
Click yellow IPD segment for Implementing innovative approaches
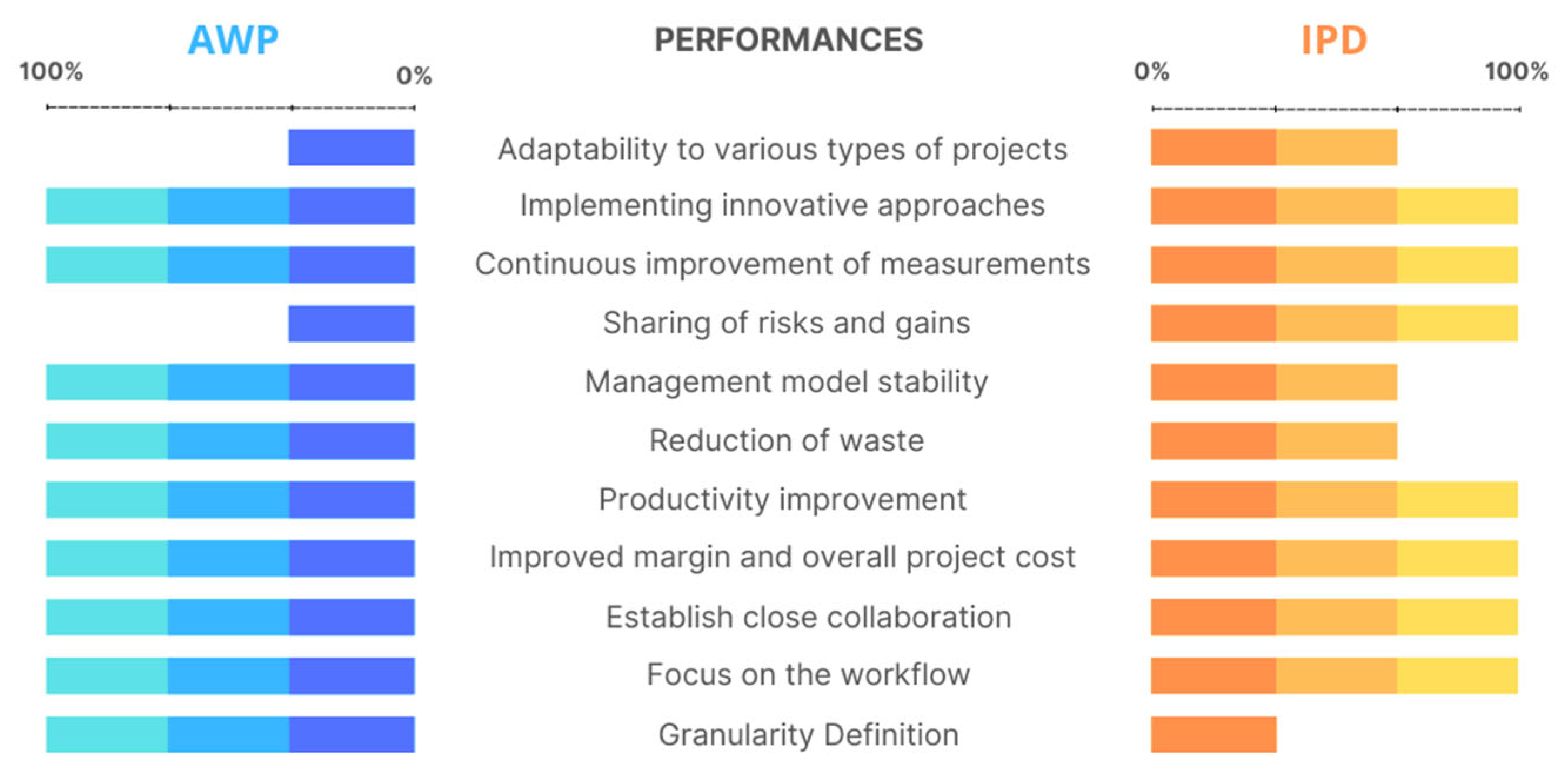(1457, 206)
